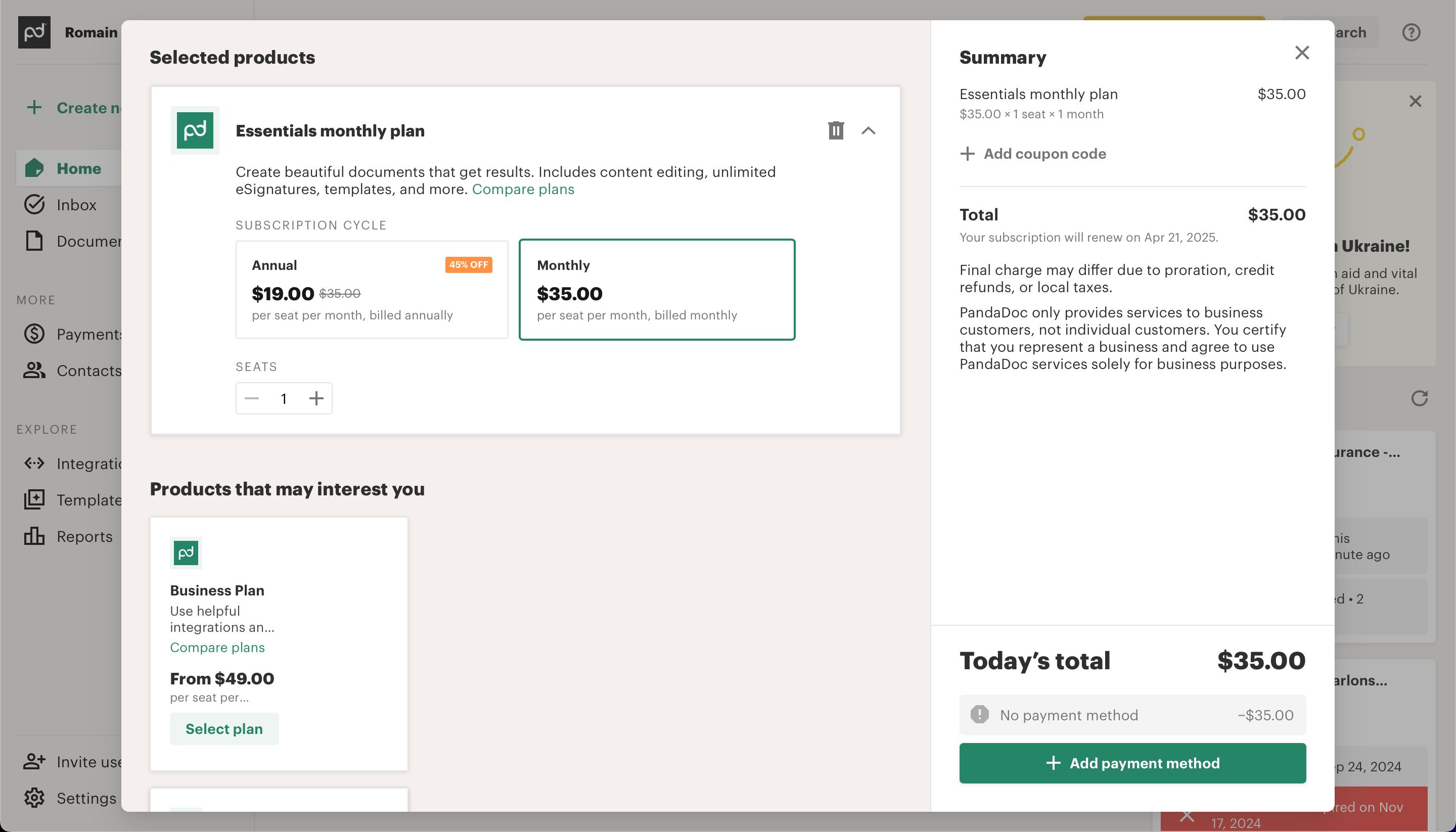The height and width of the screenshot is (832, 1456).
Task: Click the Reports bar chart icon
Action: tap(34, 536)
